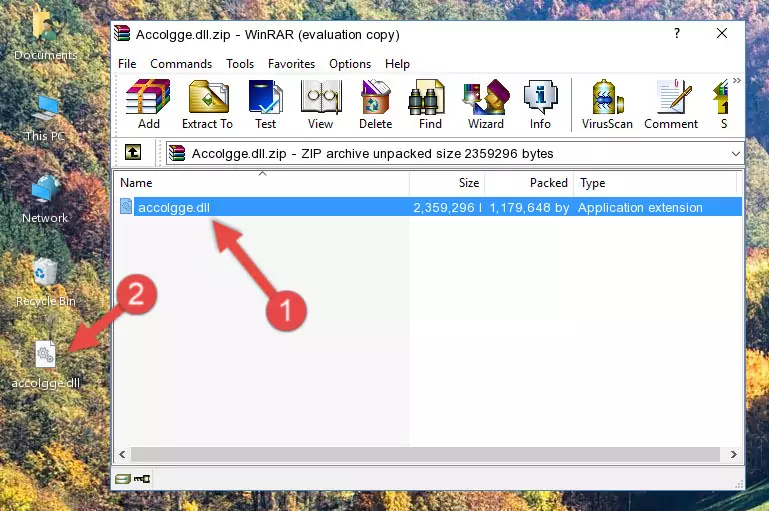This screenshot has width=769, height=511.
Task: Click the Add toolbar icon
Action: coord(148,104)
